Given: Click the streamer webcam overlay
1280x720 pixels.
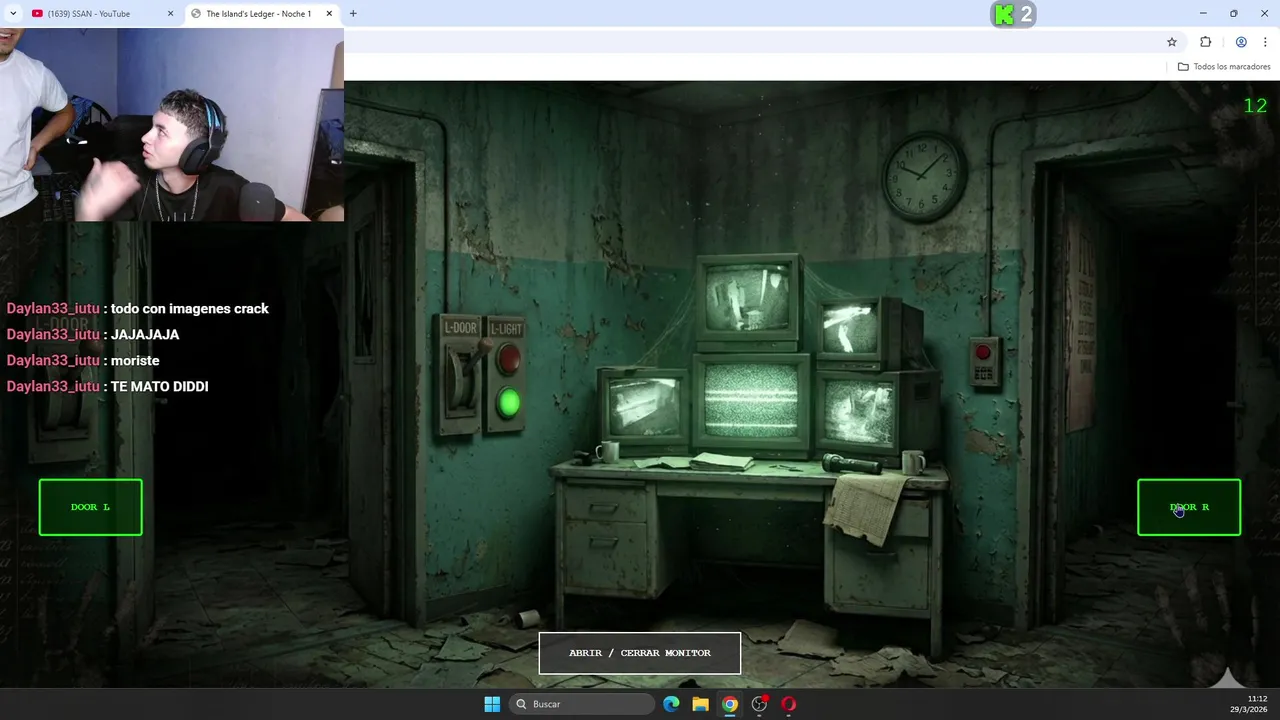Looking at the screenshot, I should [x=172, y=124].
